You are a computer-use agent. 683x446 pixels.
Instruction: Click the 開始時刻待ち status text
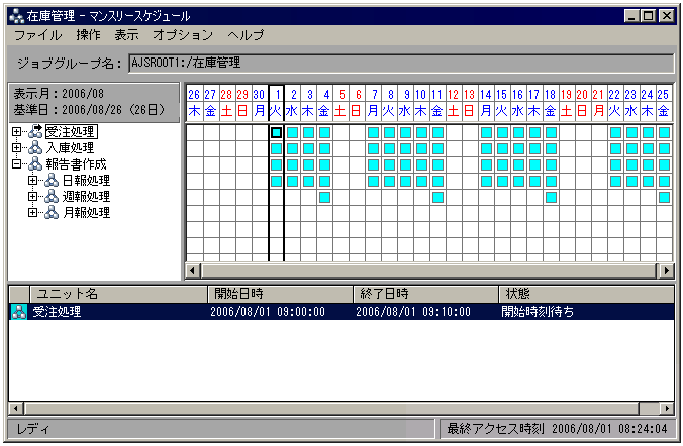click(x=538, y=312)
